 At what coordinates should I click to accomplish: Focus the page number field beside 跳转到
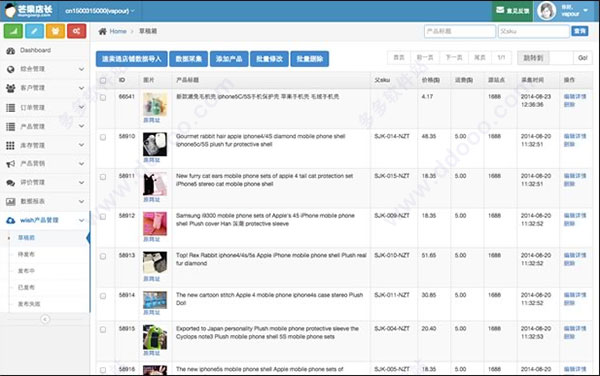tap(561, 58)
